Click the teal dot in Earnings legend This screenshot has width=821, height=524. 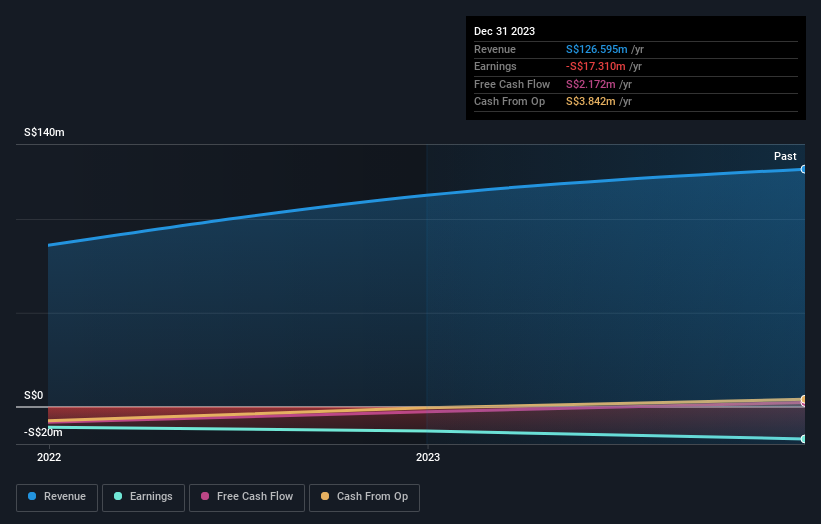click(x=118, y=496)
